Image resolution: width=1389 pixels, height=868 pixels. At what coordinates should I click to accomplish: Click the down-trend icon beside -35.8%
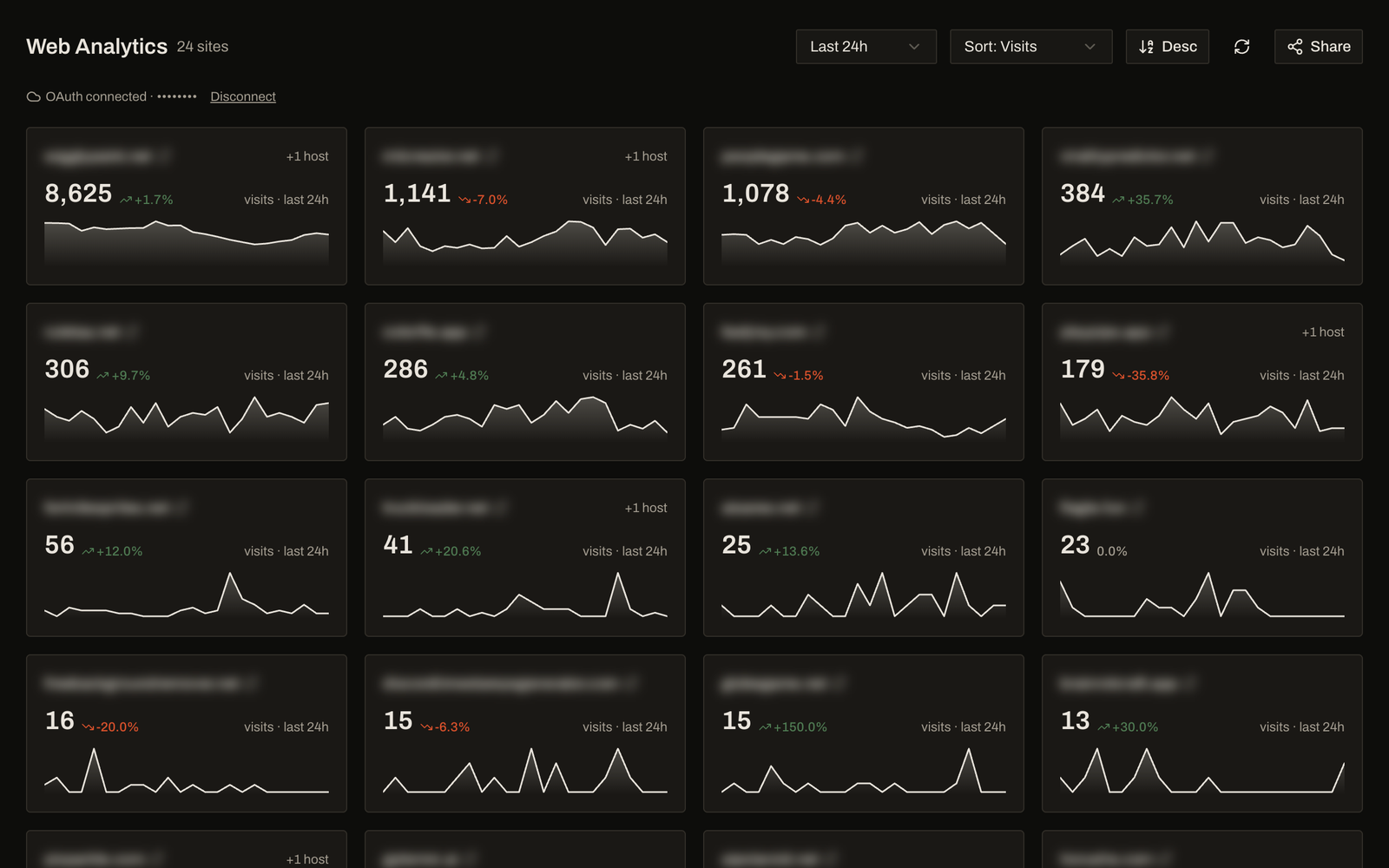pos(1118,376)
